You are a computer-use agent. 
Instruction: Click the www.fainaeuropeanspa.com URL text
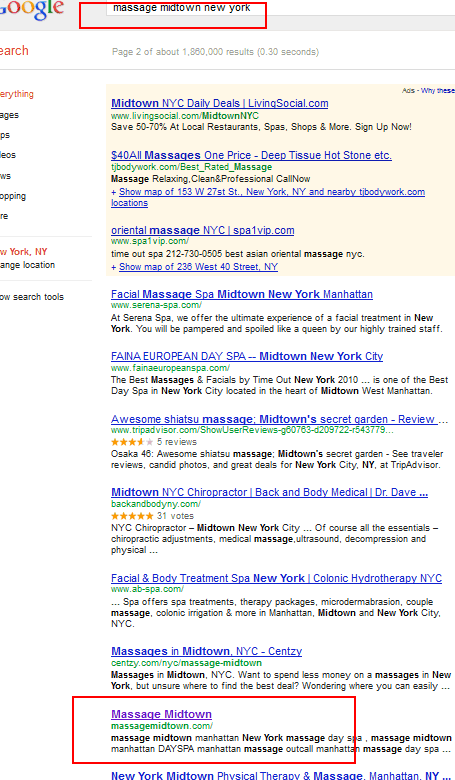pyautogui.click(x=170, y=368)
